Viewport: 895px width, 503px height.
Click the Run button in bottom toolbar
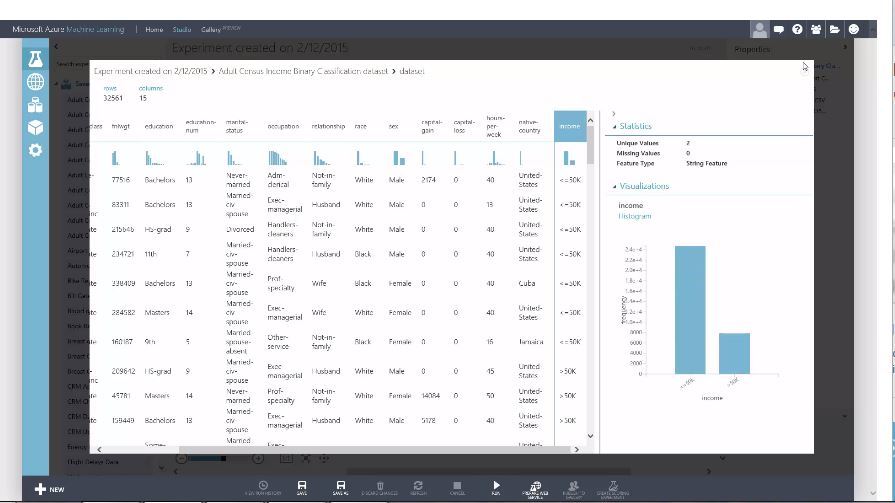pyautogui.click(x=496, y=487)
